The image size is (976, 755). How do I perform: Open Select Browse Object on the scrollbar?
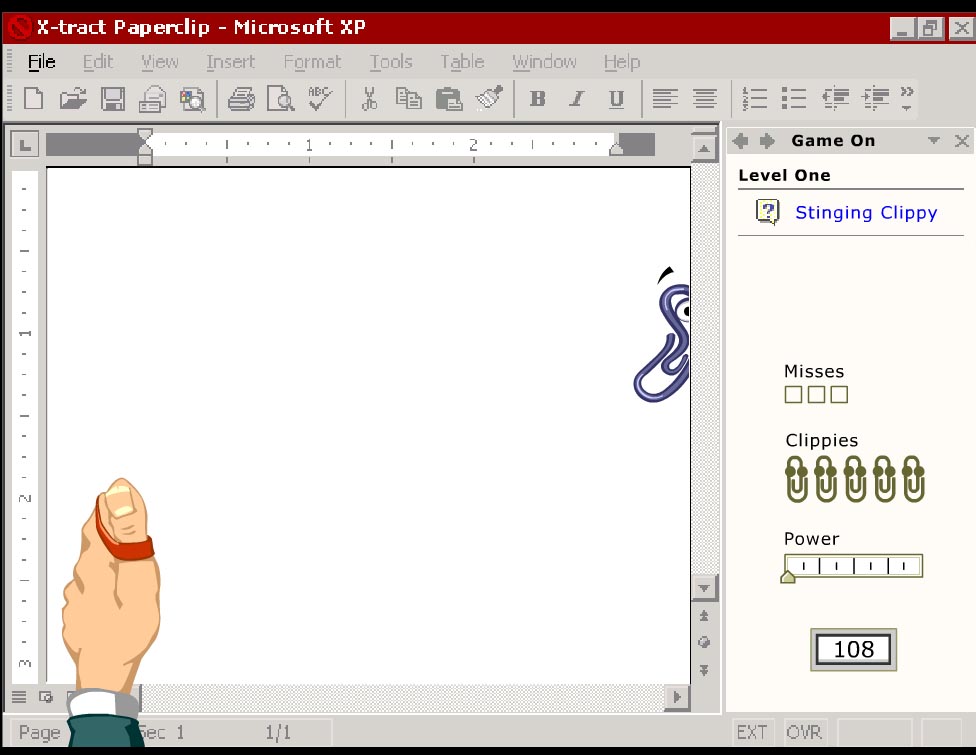pyautogui.click(x=703, y=640)
